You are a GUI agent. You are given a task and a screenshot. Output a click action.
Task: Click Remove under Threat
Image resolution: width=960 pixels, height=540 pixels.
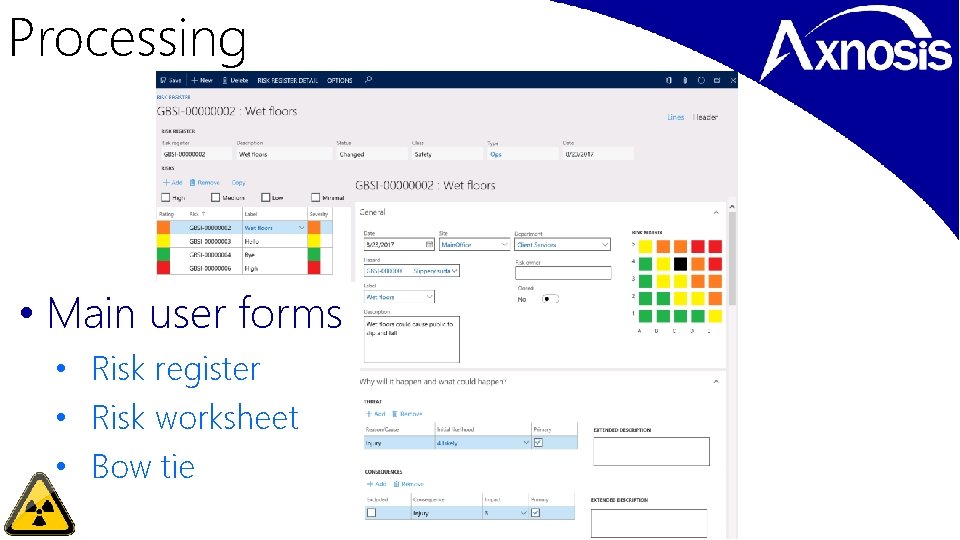coord(407,414)
